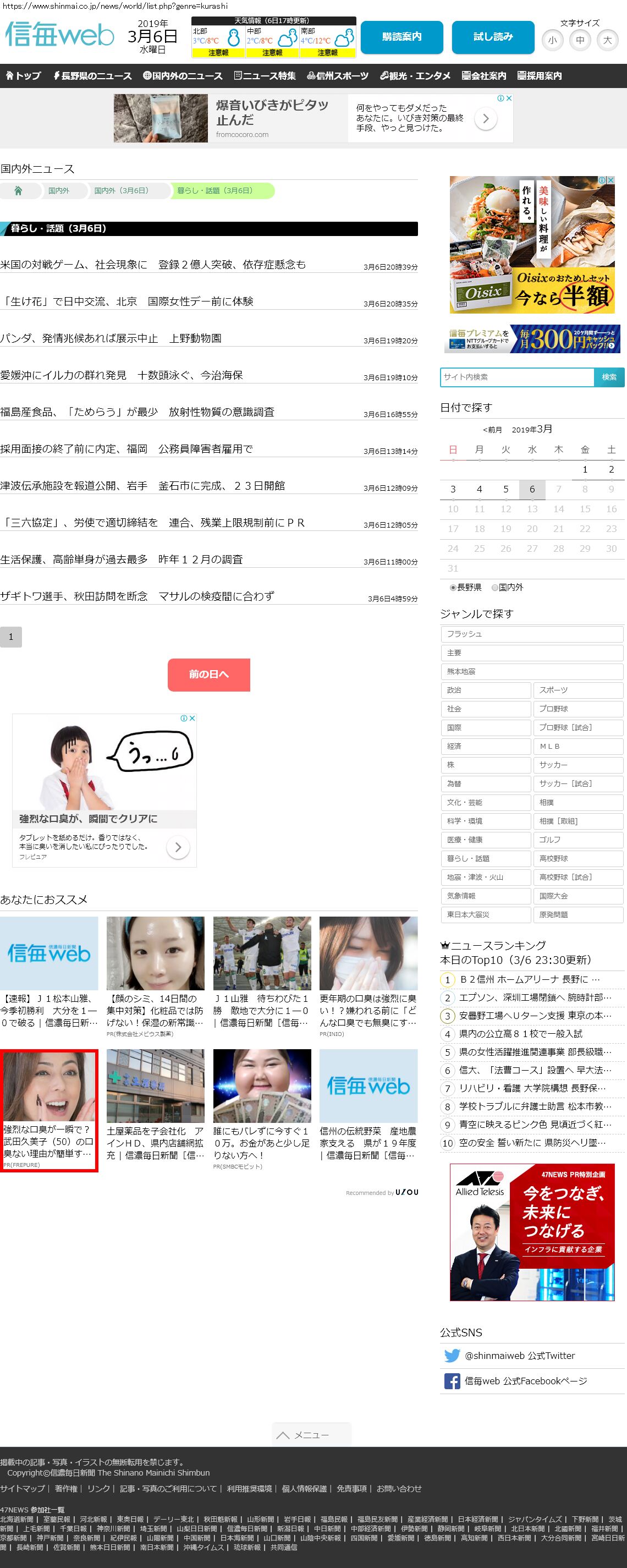Open the 国内外のニュース nav menu
Image resolution: width=627 pixels, height=1568 pixels.
point(183,76)
